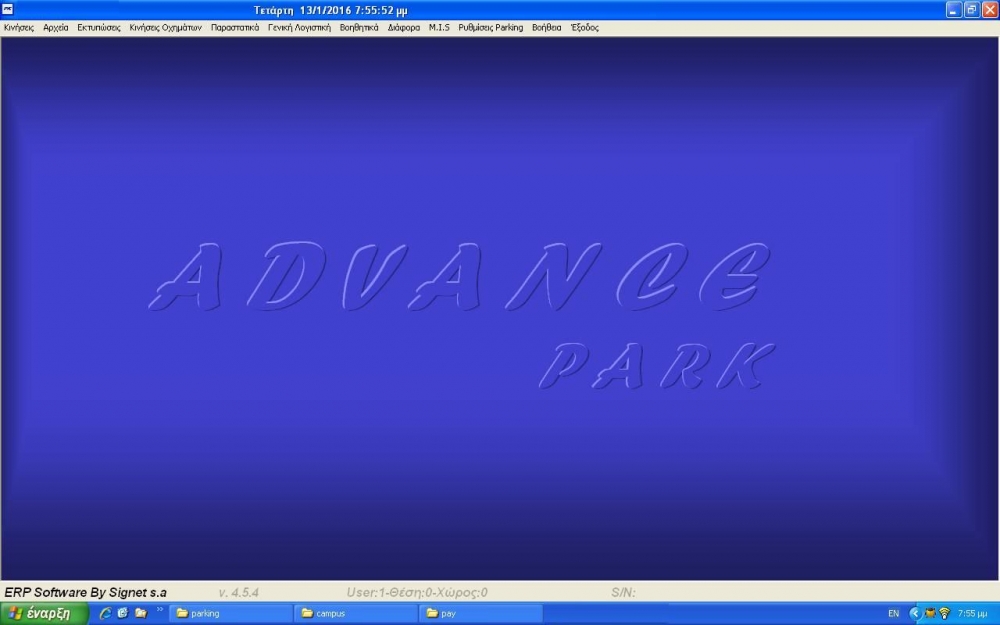This screenshot has width=1000, height=625.
Task: Switch to the pay folder taskbar button
Action: [x=481, y=614]
